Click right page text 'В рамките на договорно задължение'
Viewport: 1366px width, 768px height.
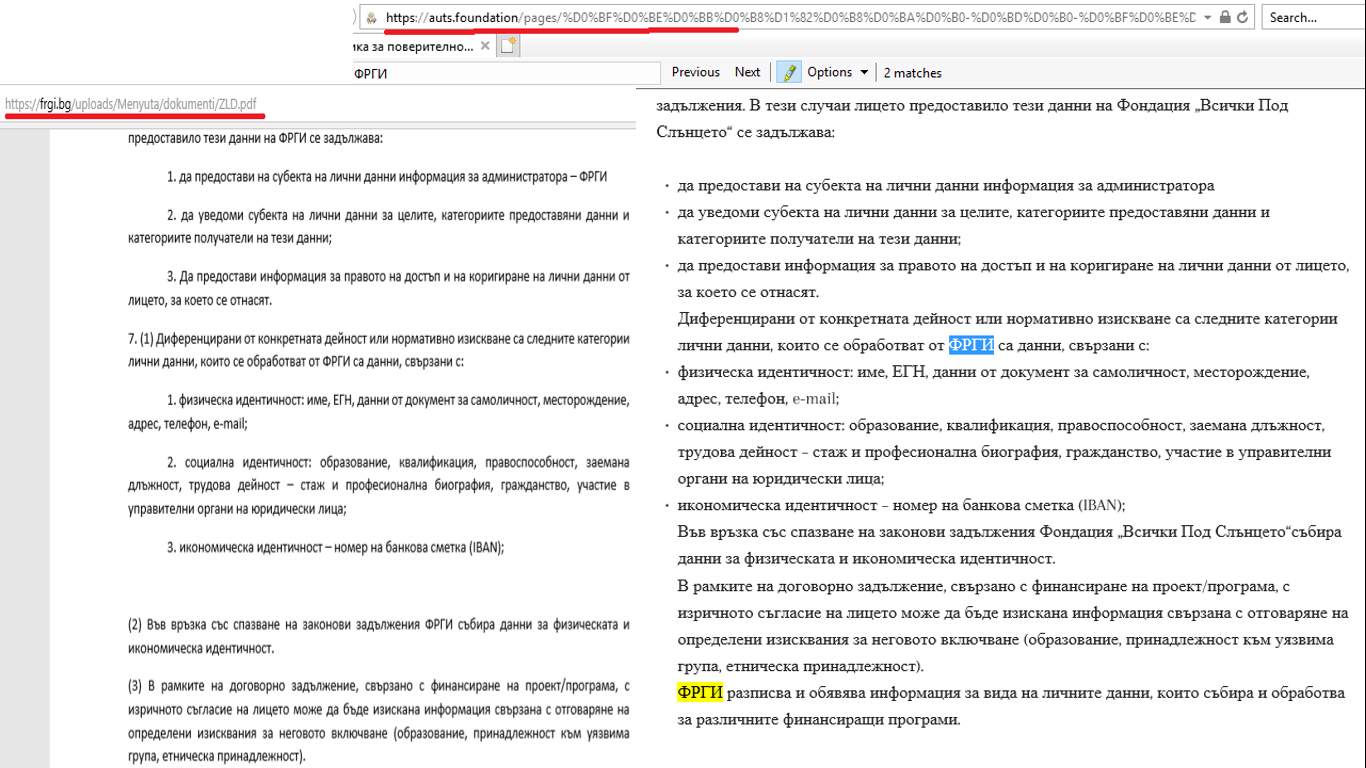point(1013,625)
